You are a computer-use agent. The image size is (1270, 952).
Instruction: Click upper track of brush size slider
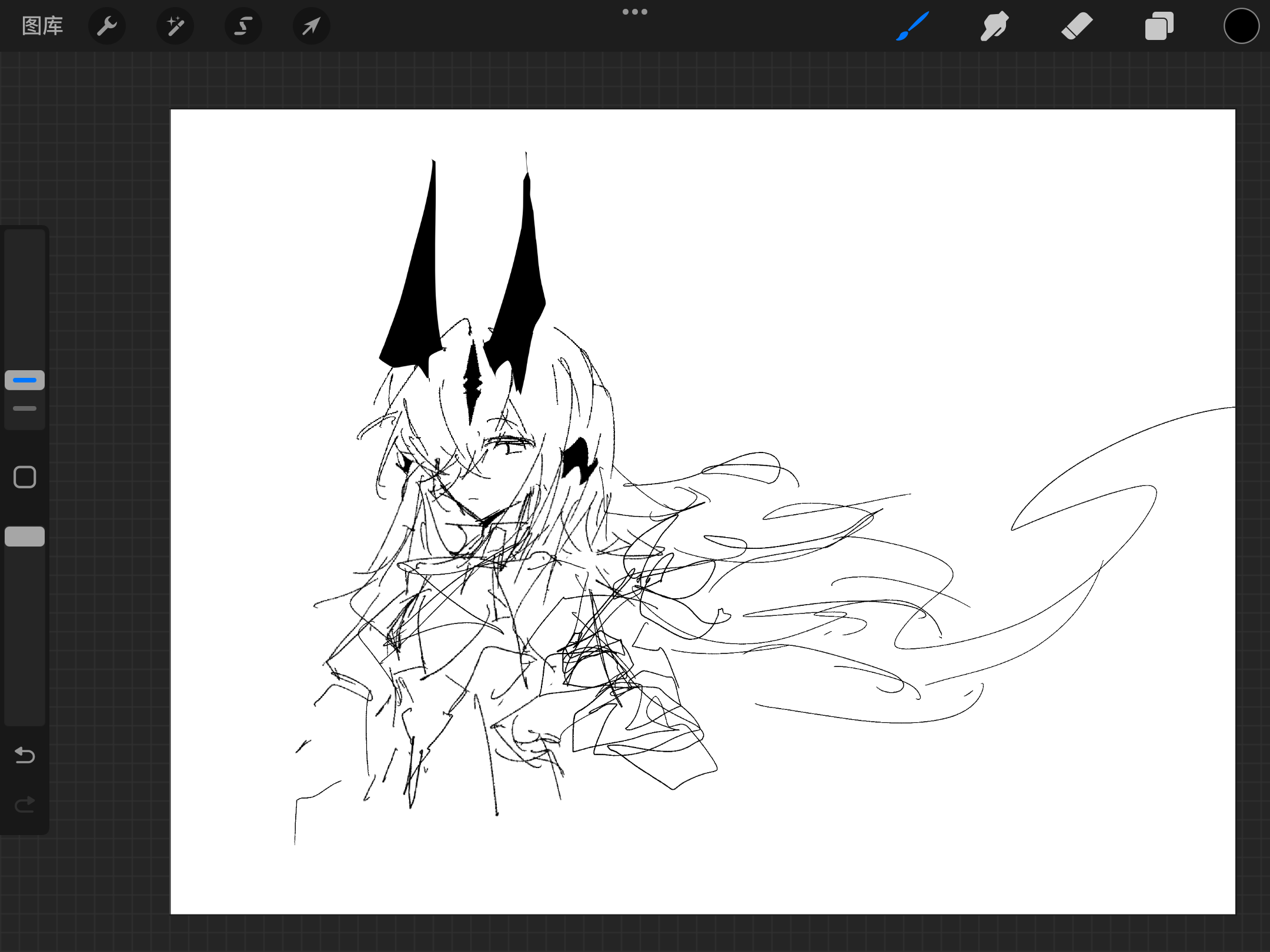pos(25,294)
